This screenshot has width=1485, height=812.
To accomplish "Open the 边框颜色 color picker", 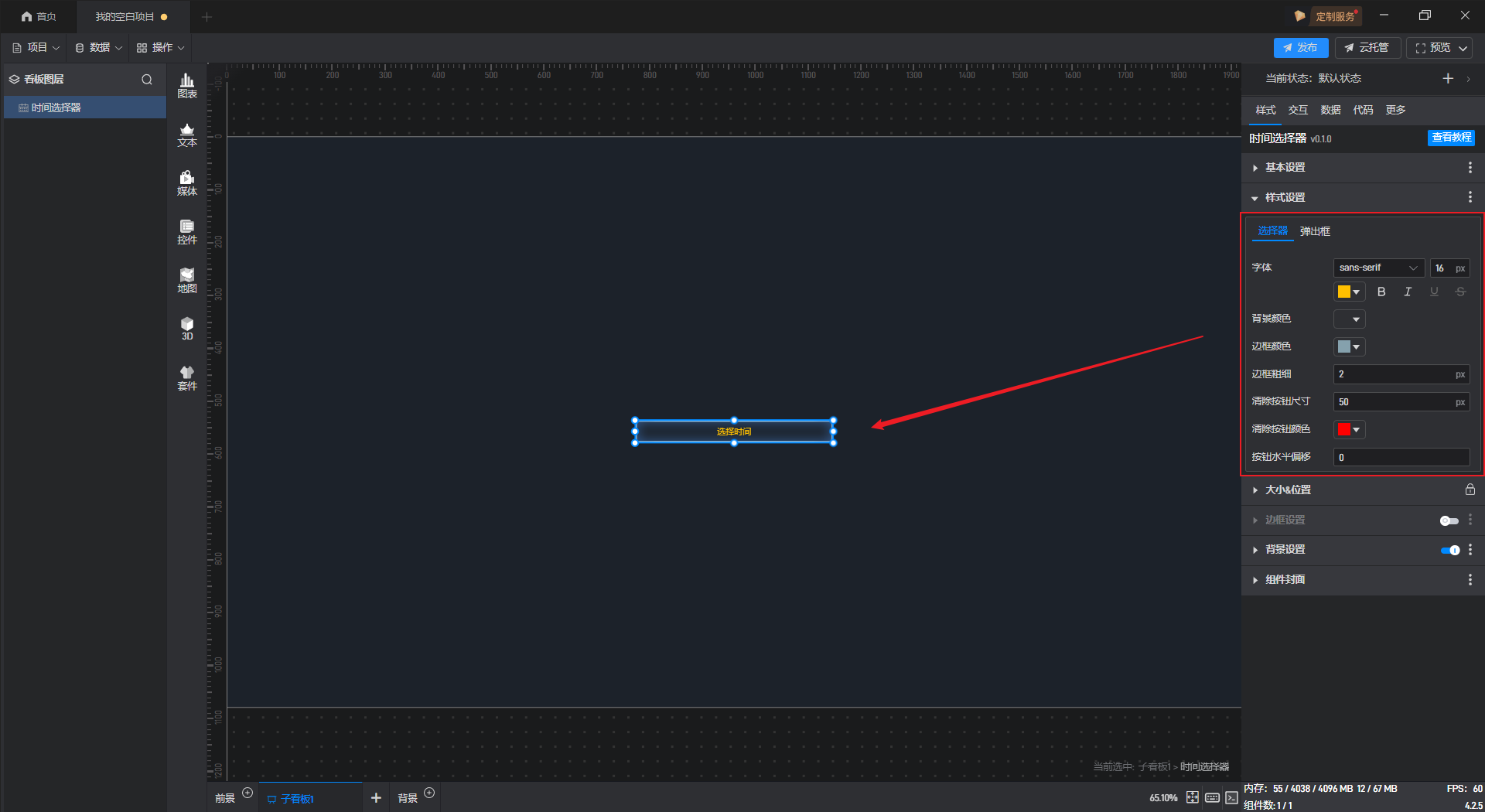I will click(1349, 346).
